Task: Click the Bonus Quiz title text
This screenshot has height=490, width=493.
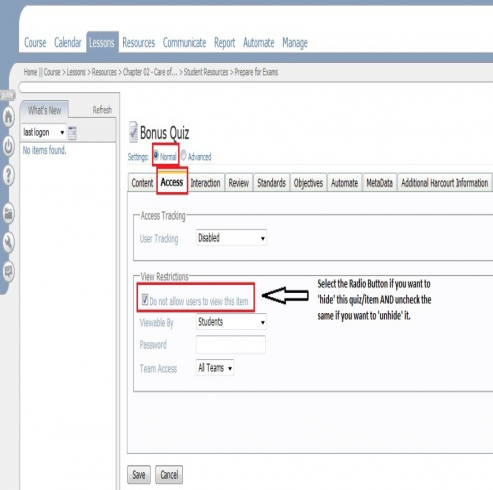Action: (165, 133)
